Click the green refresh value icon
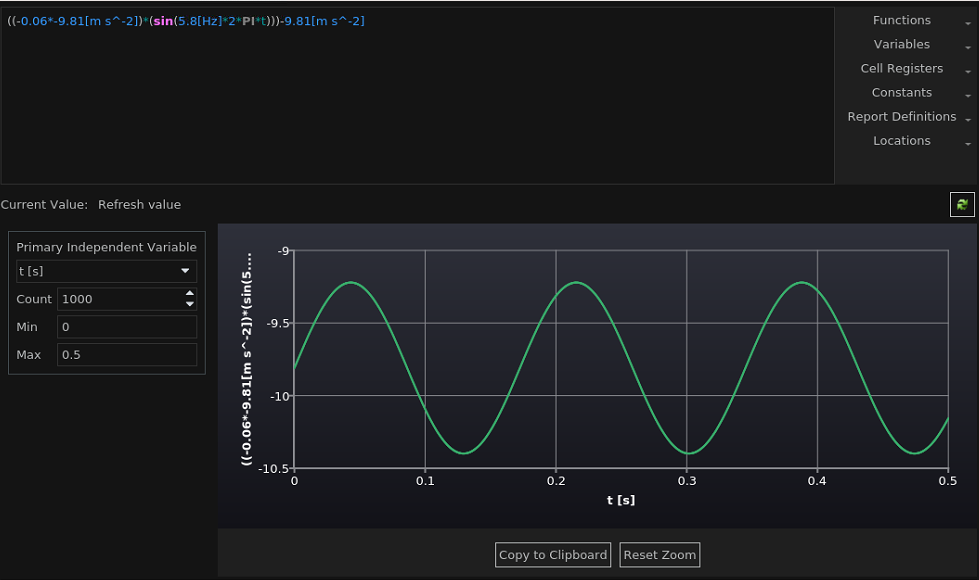Image resolution: width=979 pixels, height=580 pixels. (x=962, y=204)
